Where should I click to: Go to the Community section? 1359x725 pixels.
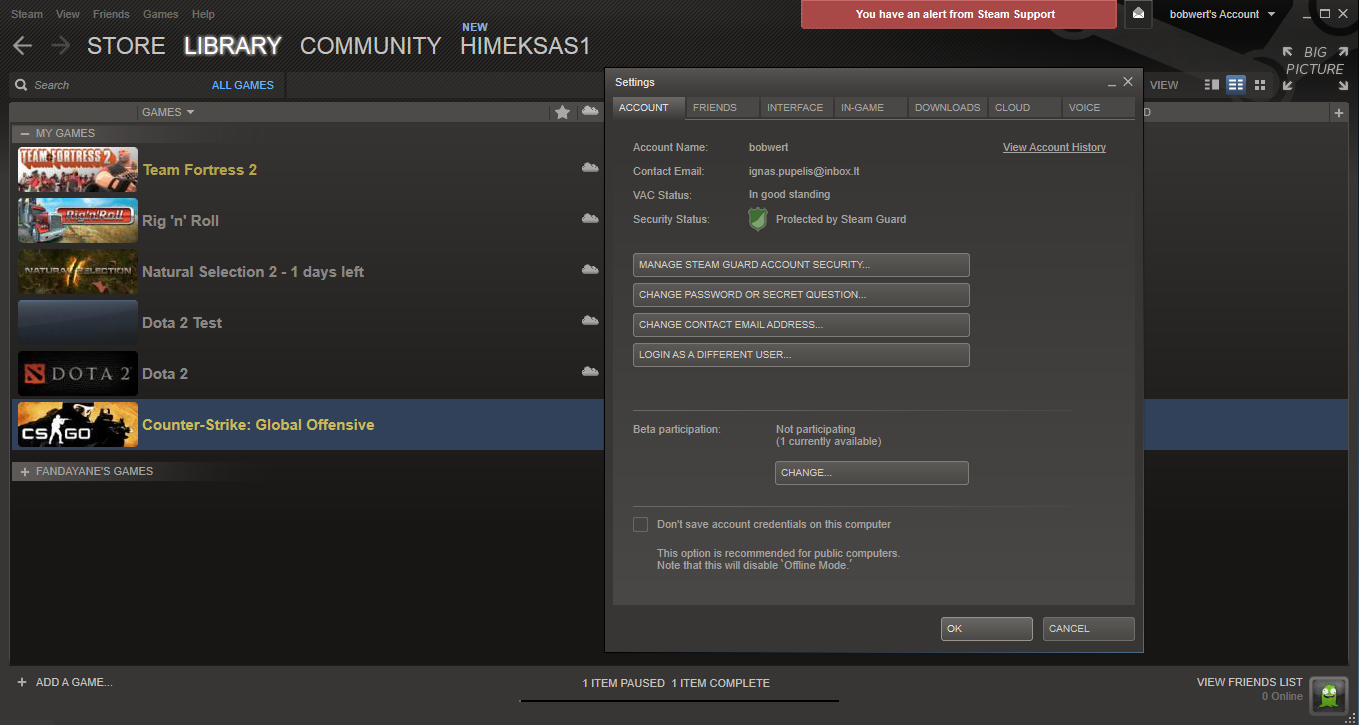[x=371, y=46]
